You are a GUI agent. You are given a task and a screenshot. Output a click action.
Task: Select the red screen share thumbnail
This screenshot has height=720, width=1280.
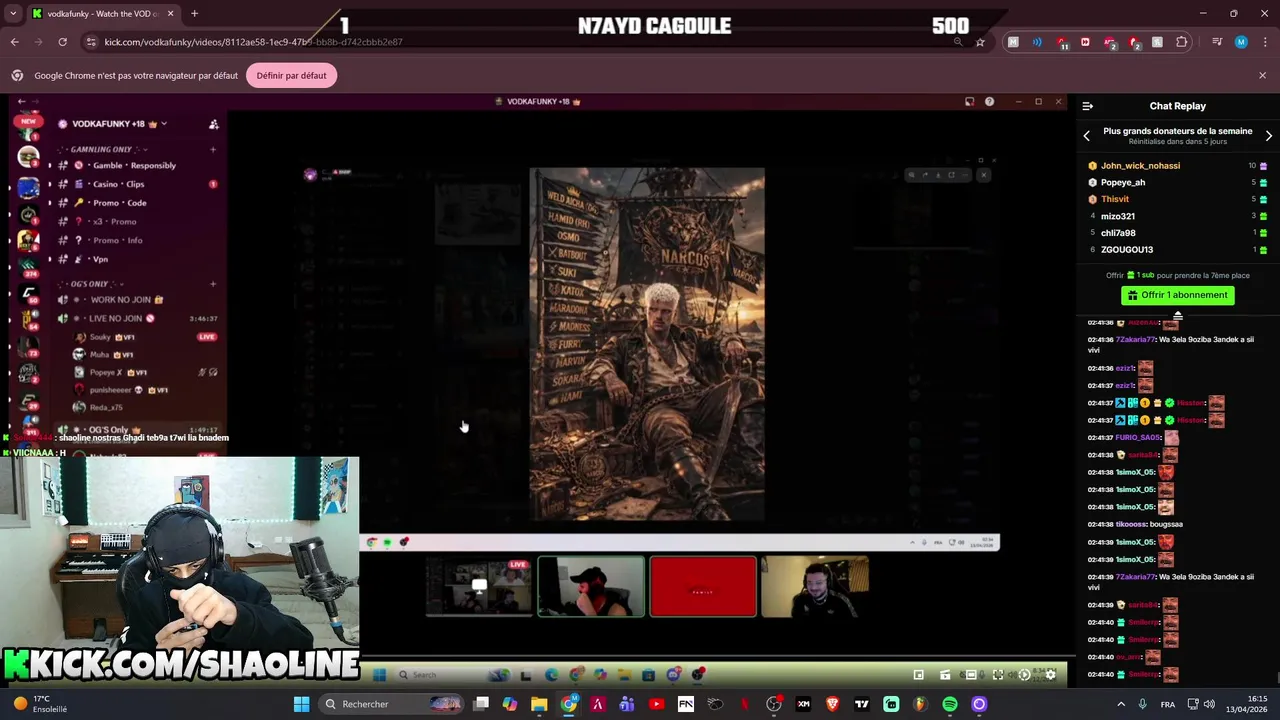tap(703, 587)
